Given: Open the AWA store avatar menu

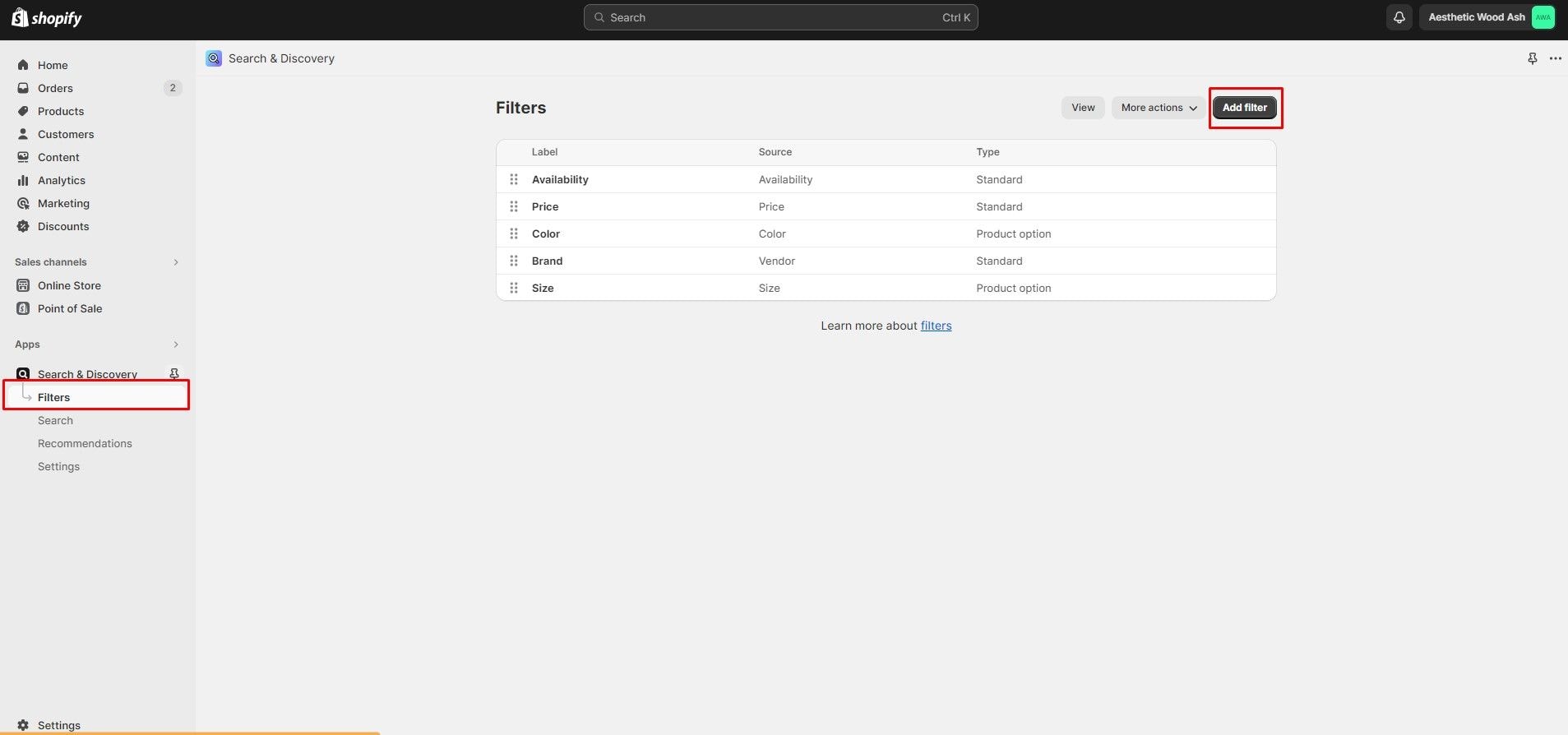Looking at the screenshot, I should [1543, 17].
